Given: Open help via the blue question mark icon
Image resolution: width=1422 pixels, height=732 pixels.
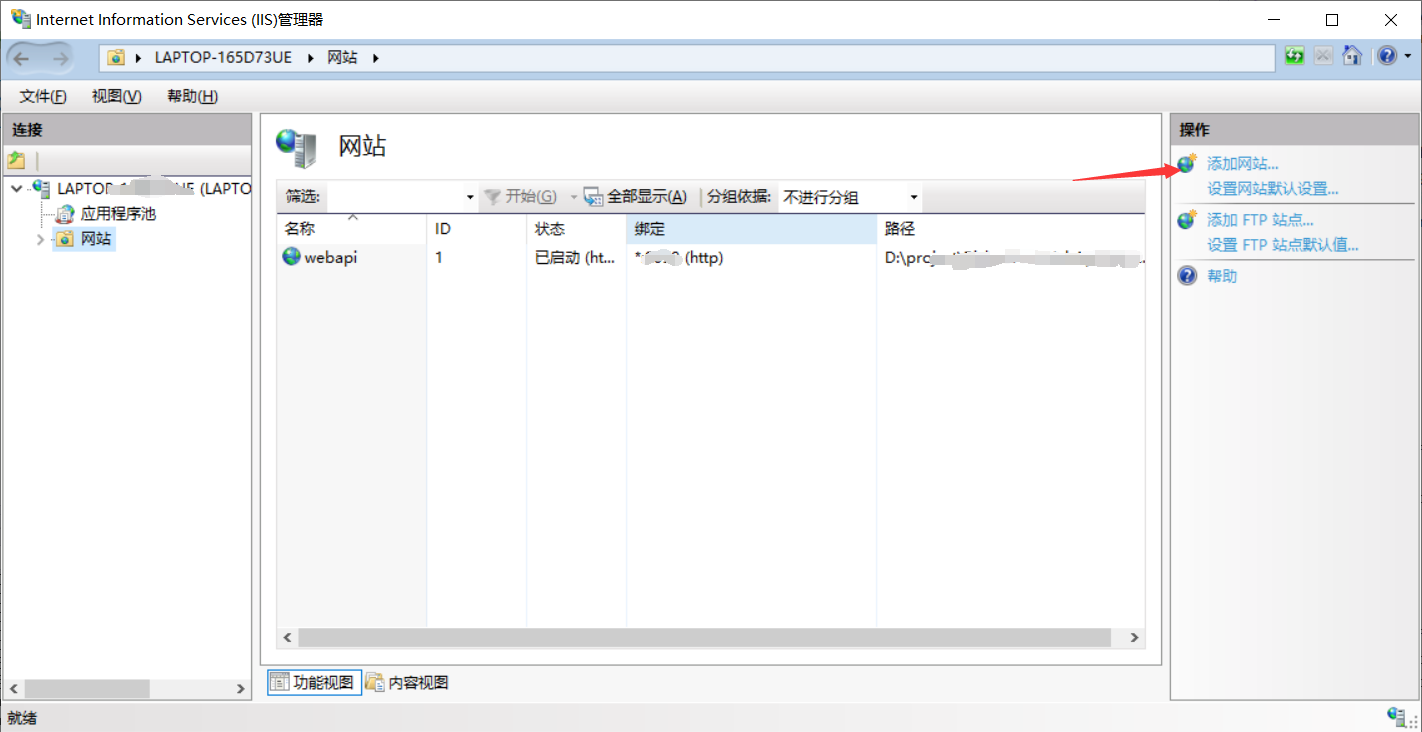Looking at the screenshot, I should [x=1389, y=55].
